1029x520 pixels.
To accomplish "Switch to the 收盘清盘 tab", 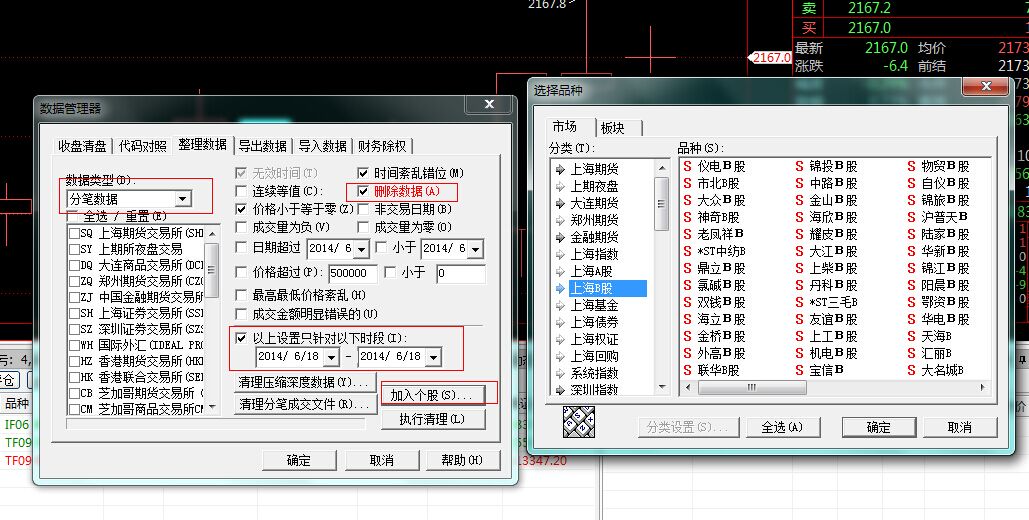I will [x=82, y=146].
